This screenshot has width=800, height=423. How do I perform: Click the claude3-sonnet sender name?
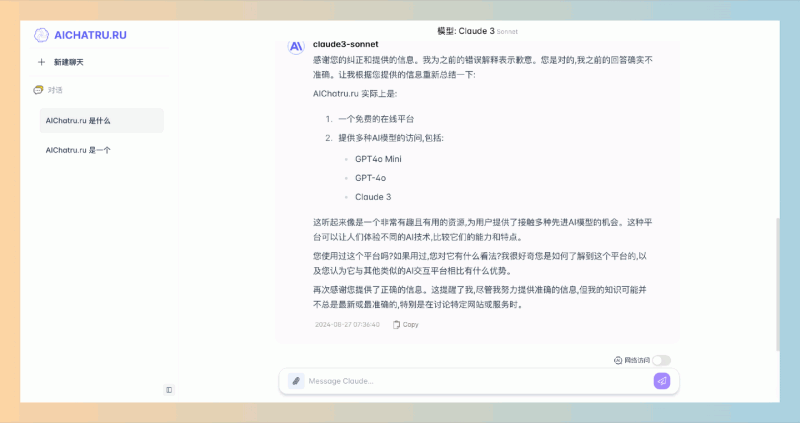point(345,44)
